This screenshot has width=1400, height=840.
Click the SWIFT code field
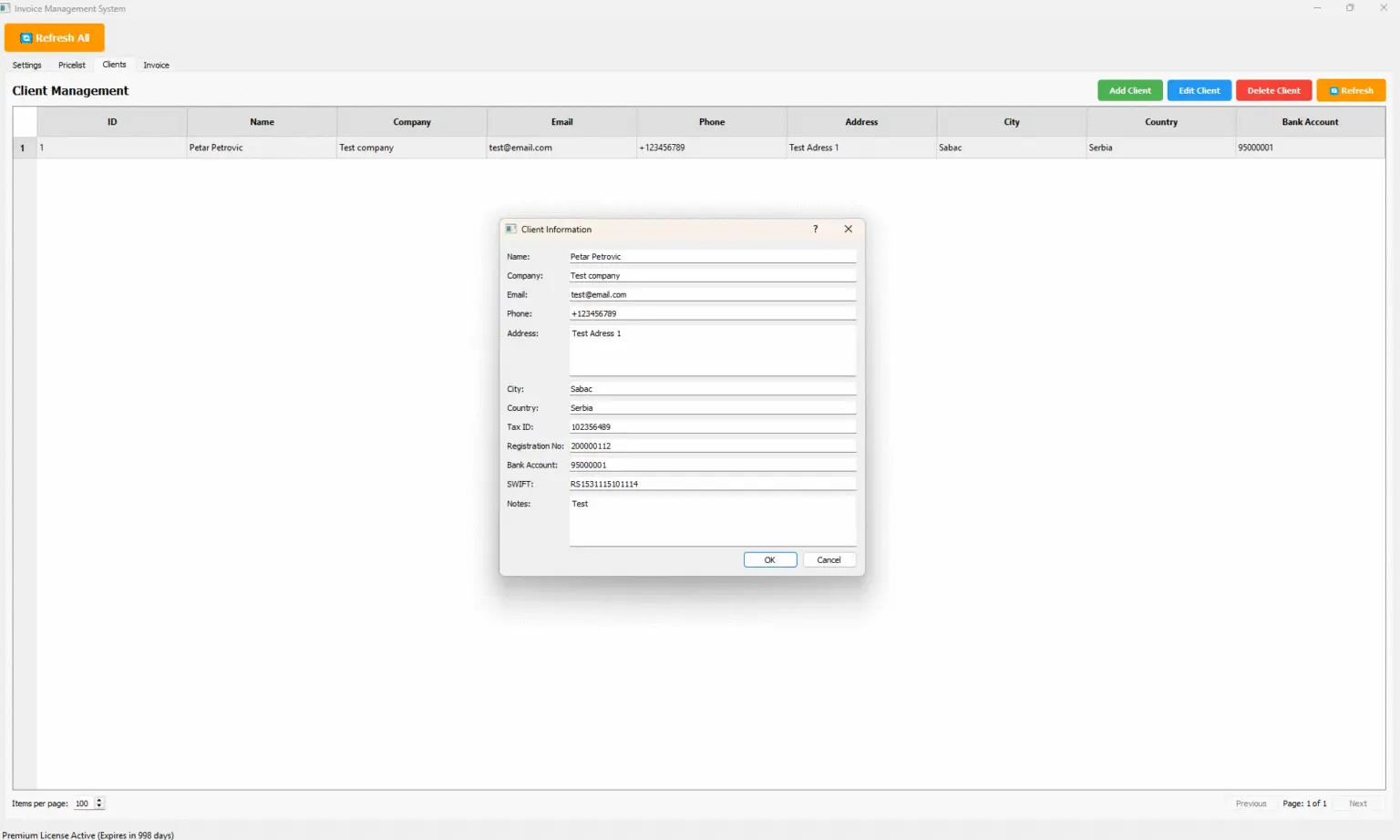coord(712,485)
